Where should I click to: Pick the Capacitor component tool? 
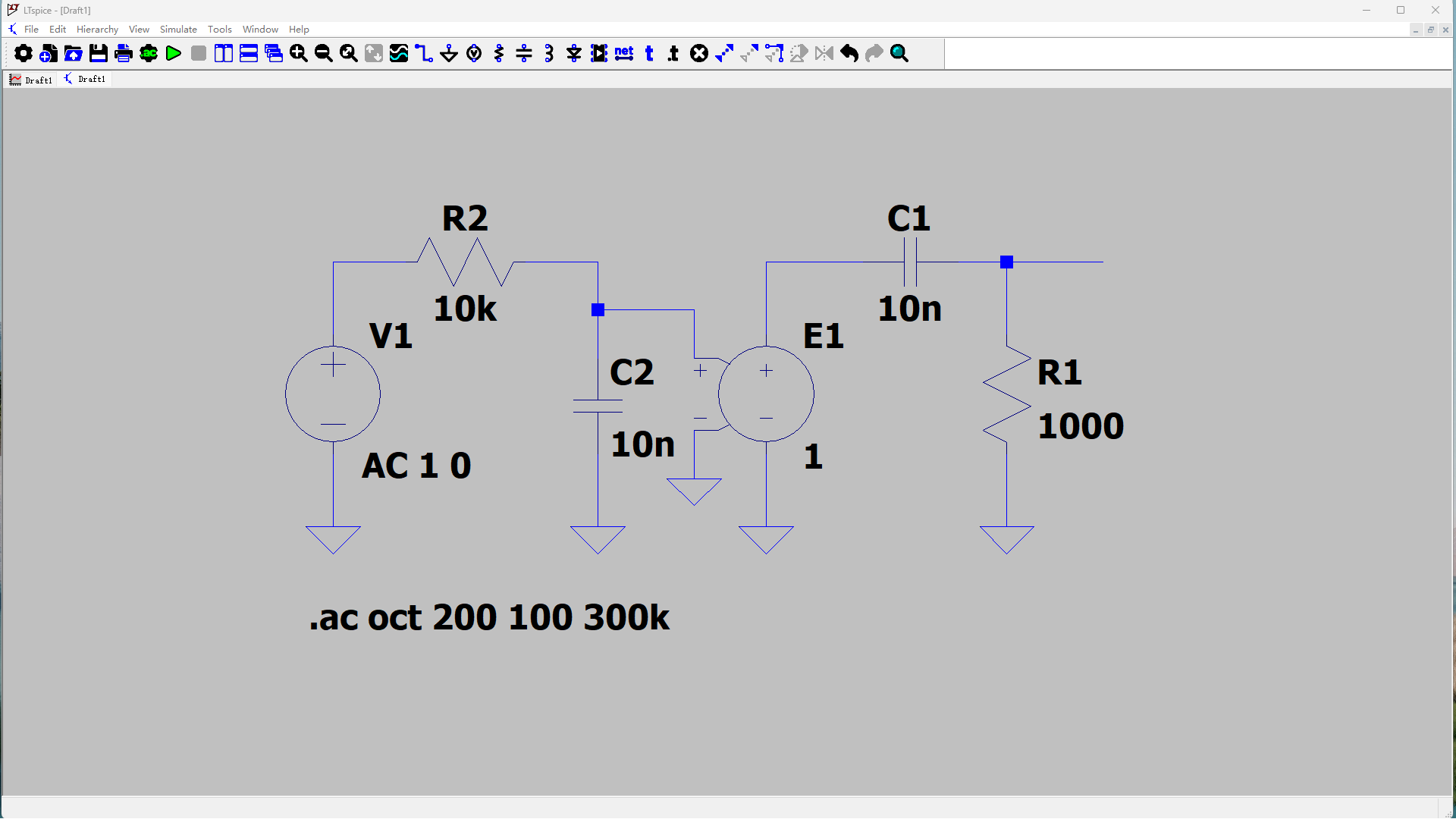coord(524,53)
